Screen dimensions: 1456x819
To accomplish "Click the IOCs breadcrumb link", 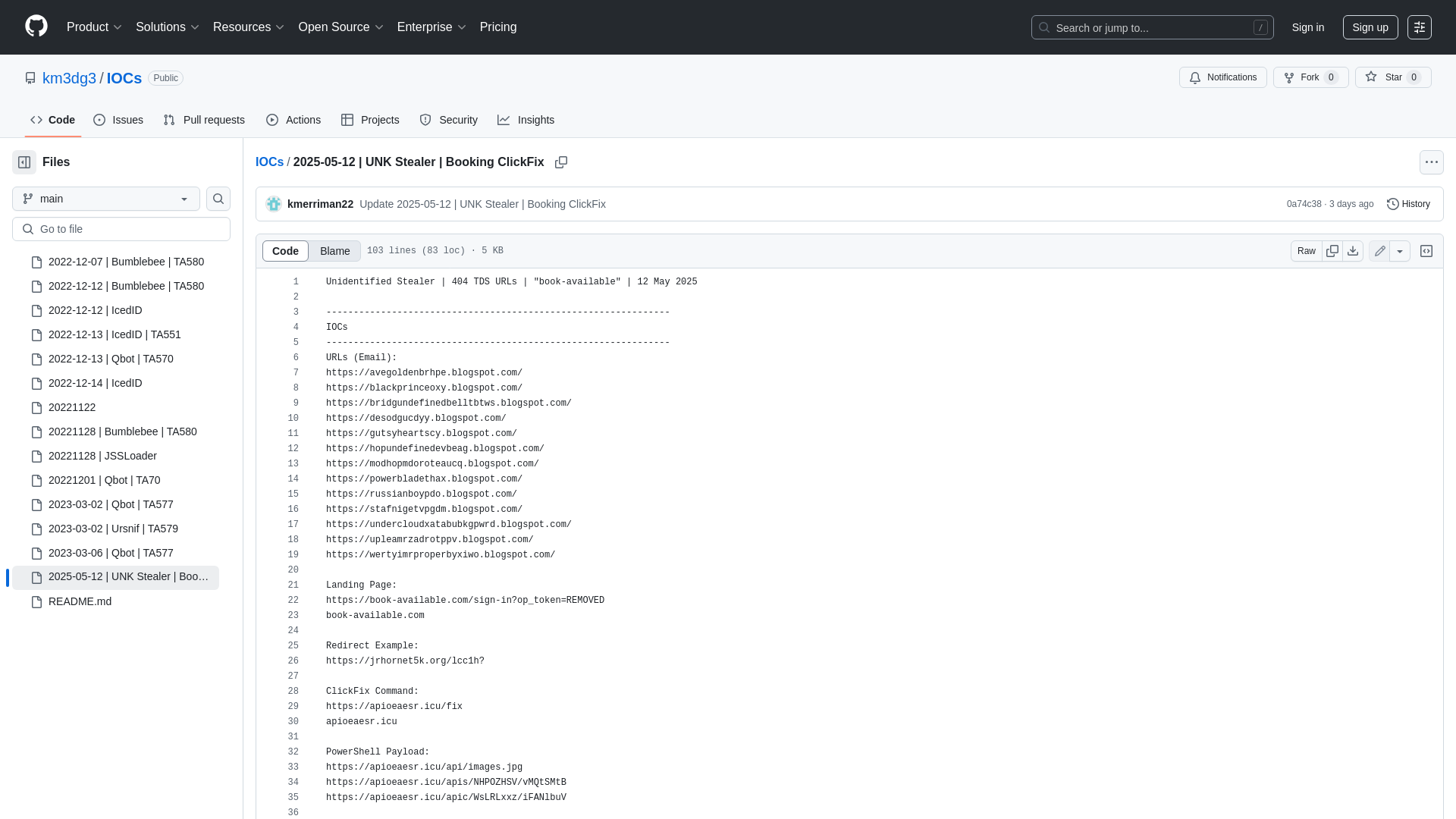I will pyautogui.click(x=269, y=162).
